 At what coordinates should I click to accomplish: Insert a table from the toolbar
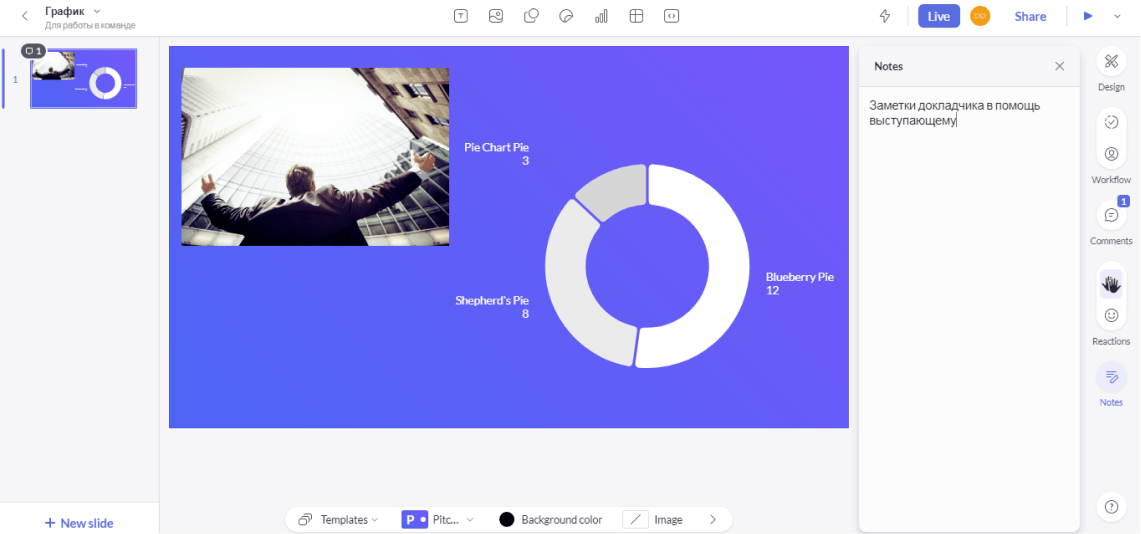point(636,16)
